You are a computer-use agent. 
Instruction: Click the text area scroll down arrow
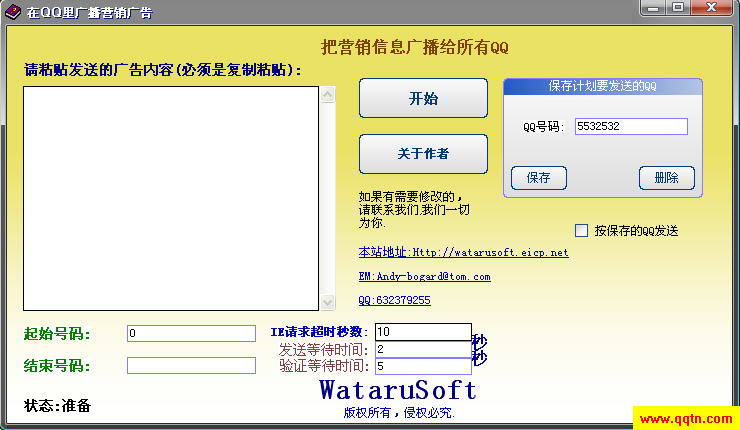point(327,302)
